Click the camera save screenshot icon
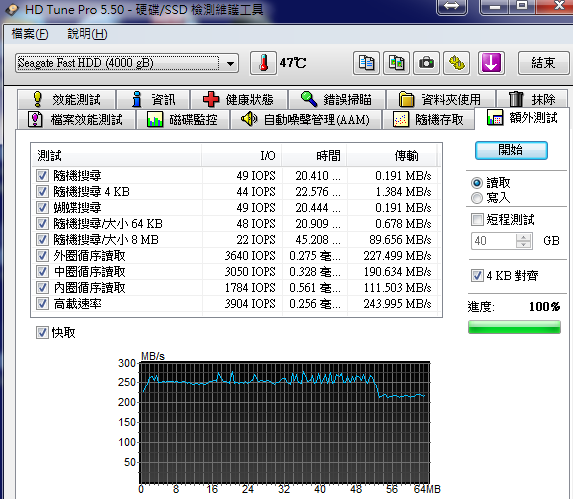573x499 pixels. (426, 63)
